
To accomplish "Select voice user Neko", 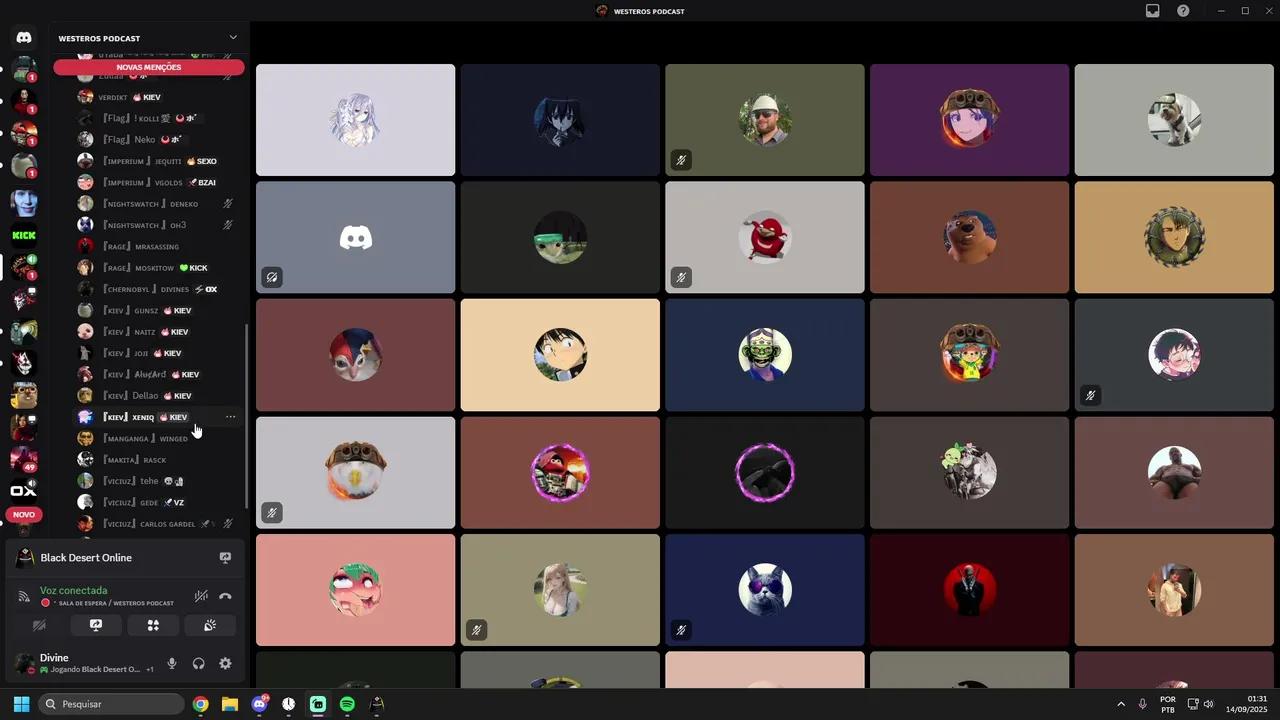I will [160, 139].
